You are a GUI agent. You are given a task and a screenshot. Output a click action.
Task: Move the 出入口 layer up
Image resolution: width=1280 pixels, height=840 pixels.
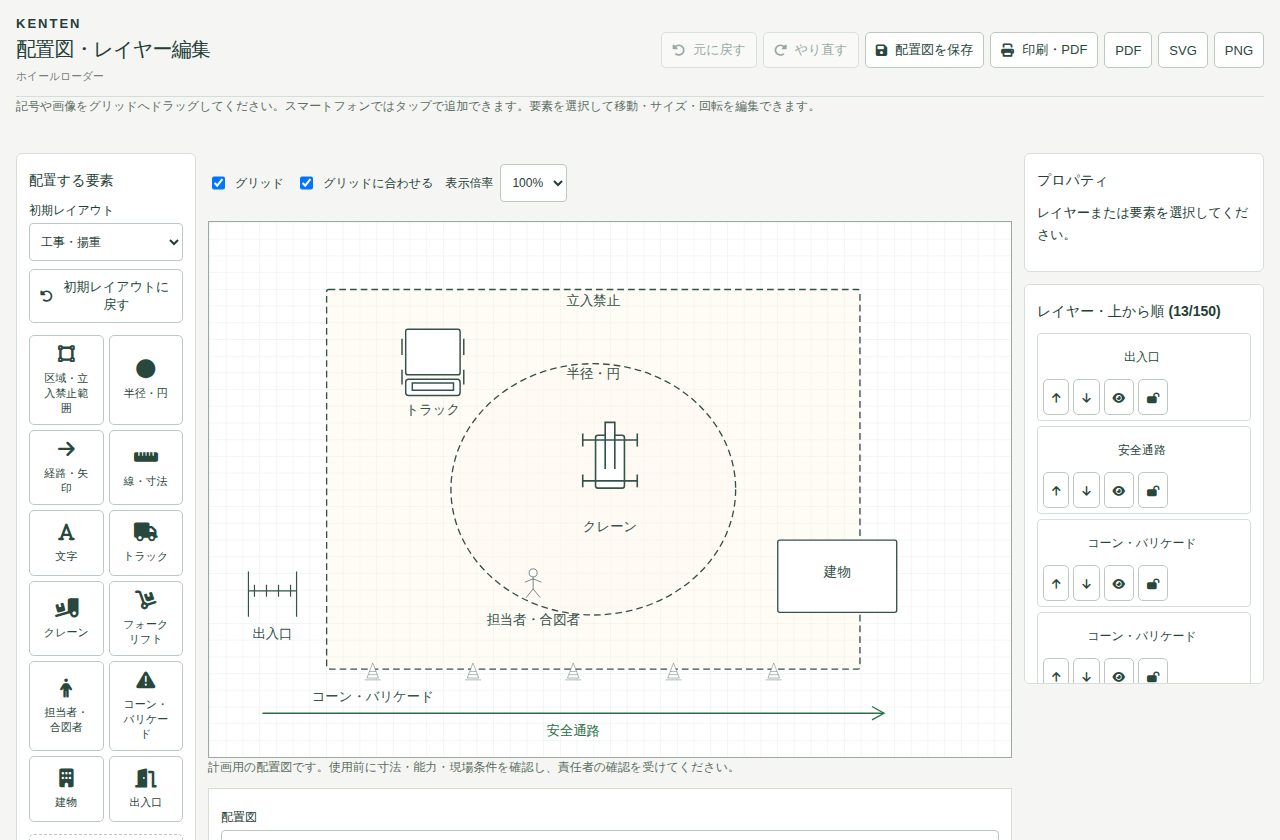tap(1056, 397)
